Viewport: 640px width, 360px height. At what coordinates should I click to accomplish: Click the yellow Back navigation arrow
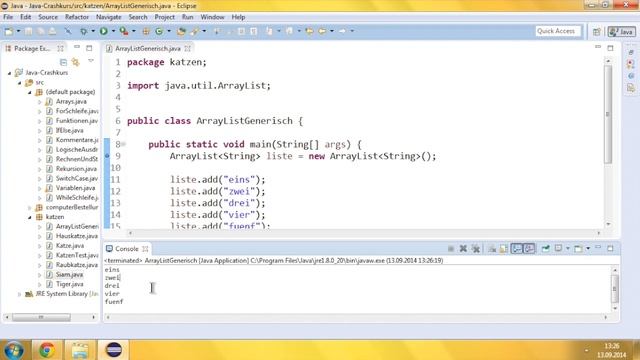pyautogui.click(x=322, y=31)
